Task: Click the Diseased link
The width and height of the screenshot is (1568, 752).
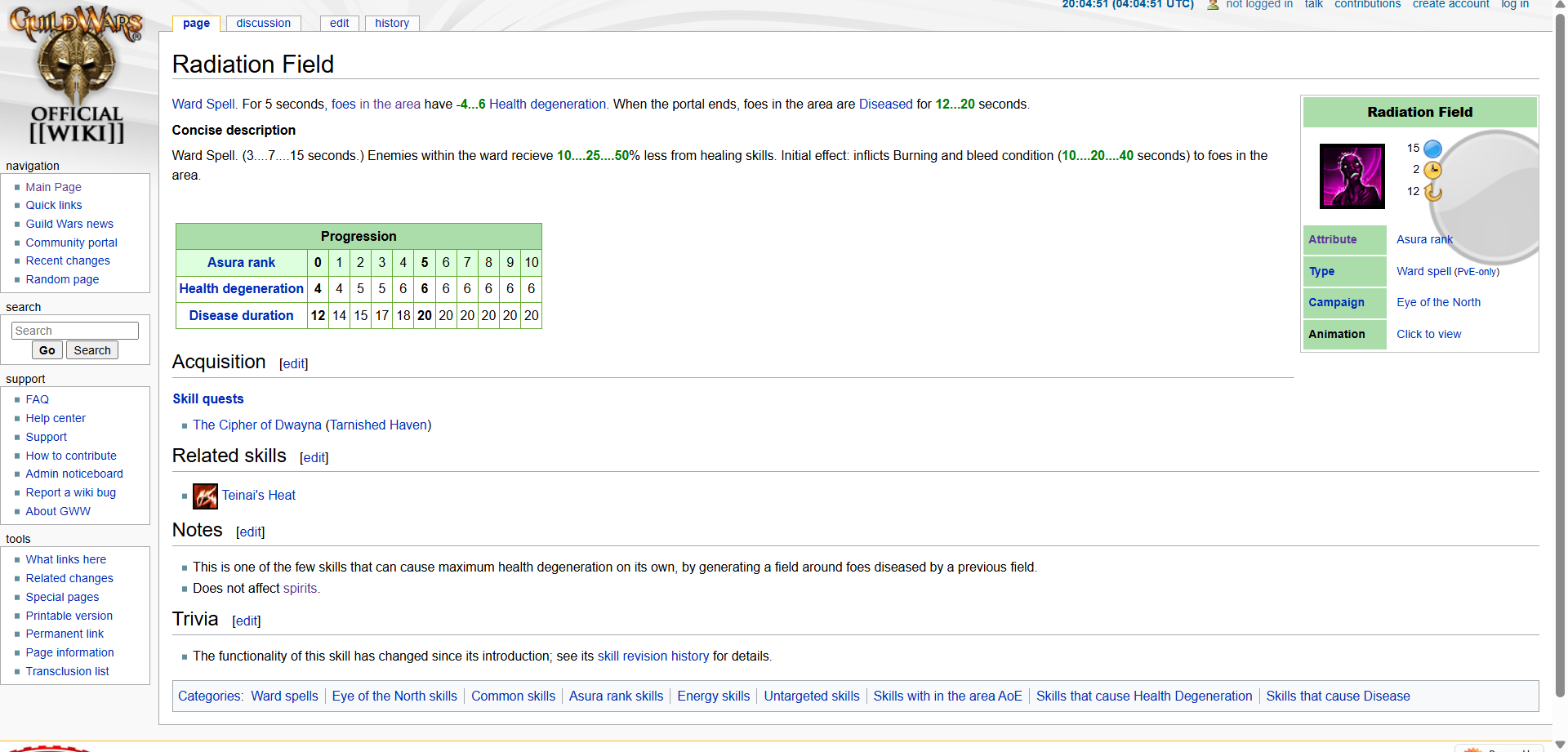Action: [885, 104]
